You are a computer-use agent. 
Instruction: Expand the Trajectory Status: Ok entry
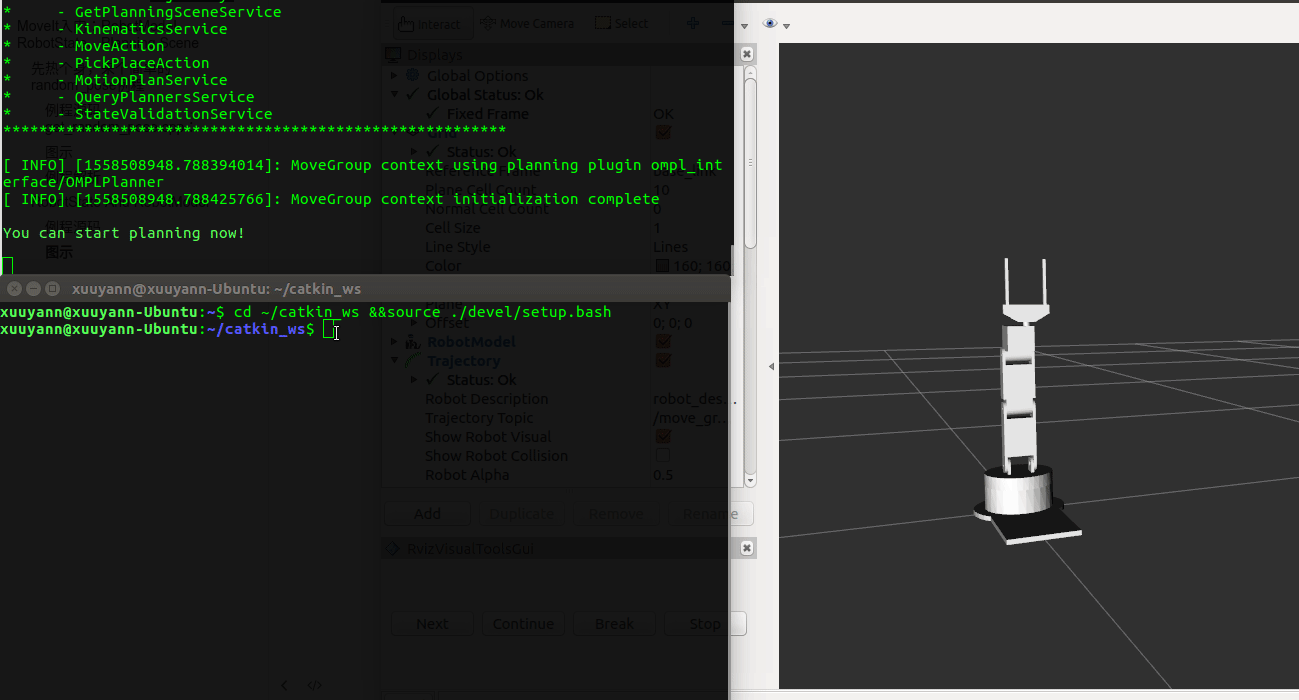[x=413, y=379]
